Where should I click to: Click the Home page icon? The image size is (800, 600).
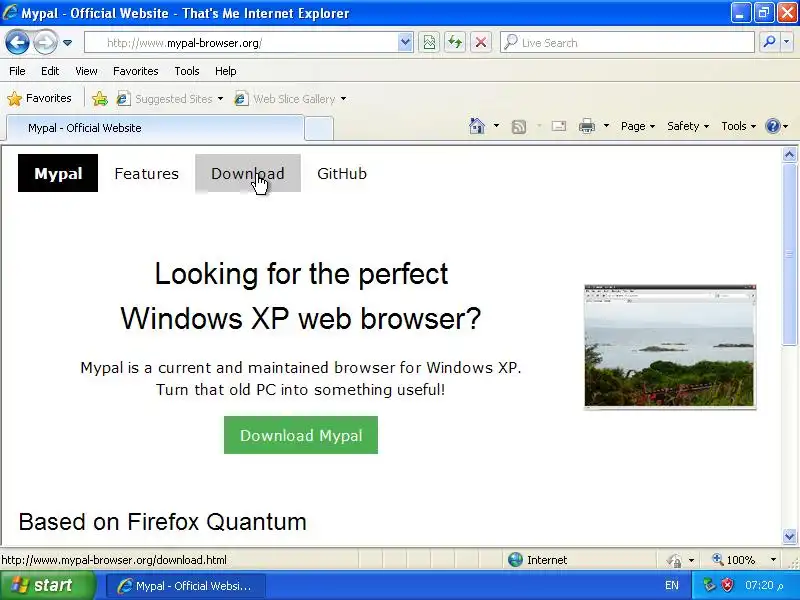[x=477, y=126]
